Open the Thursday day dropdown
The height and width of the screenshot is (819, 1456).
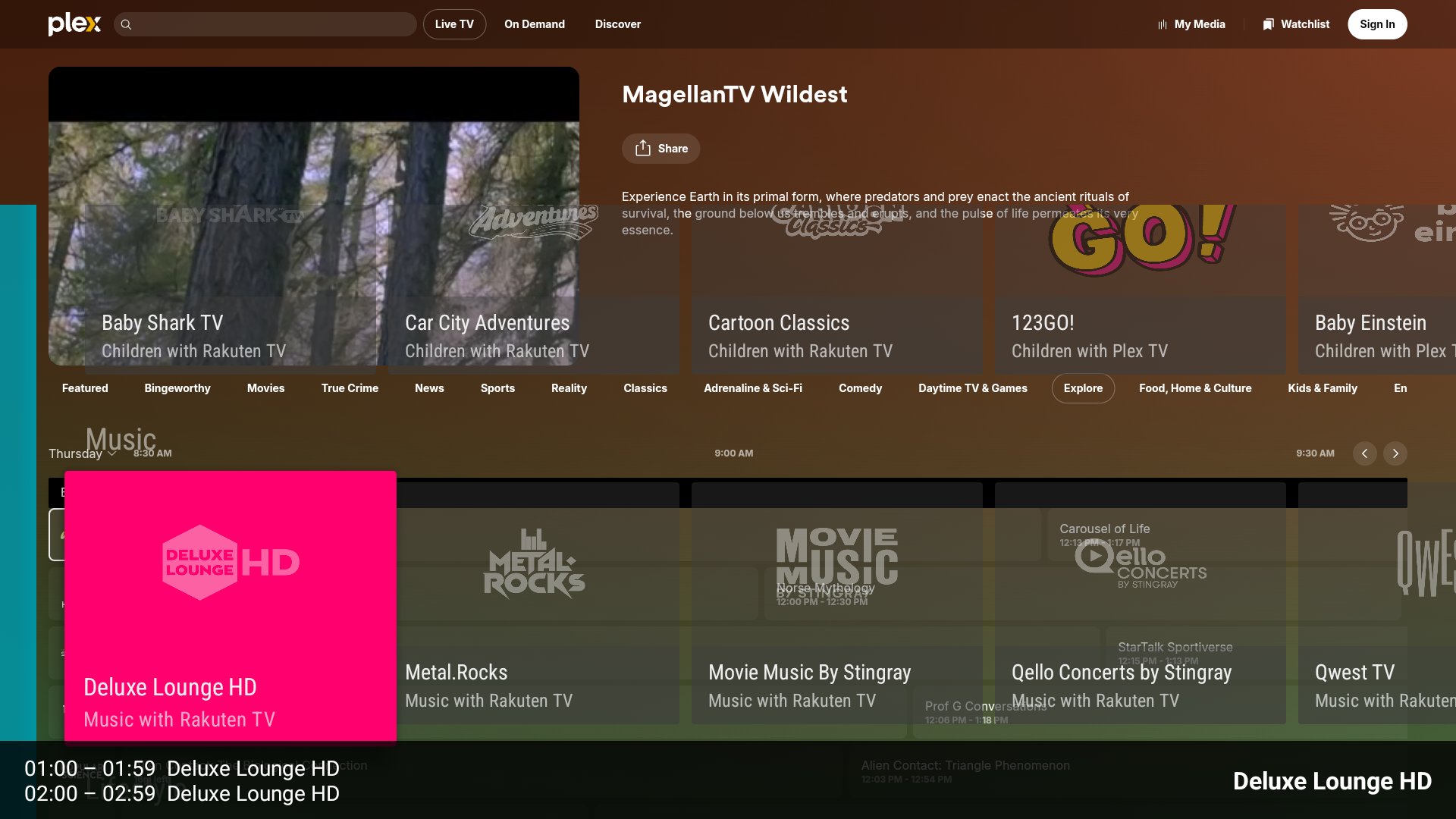(82, 453)
